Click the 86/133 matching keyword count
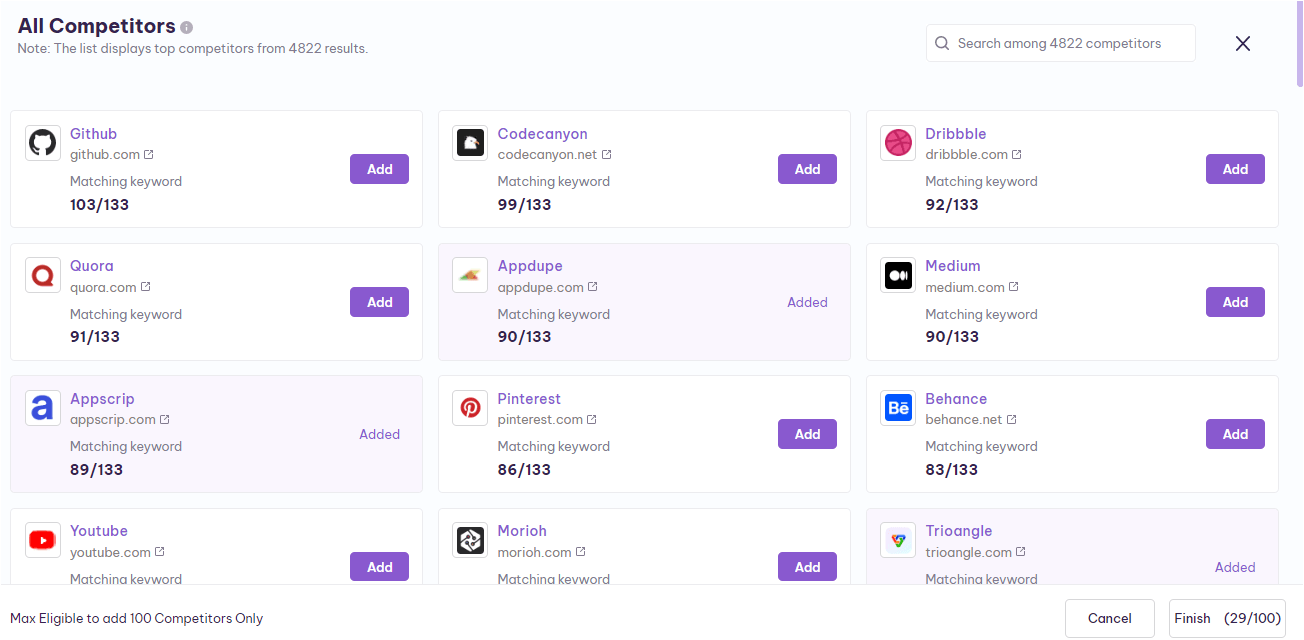Image resolution: width=1304 pixels, height=640 pixels. pyautogui.click(x=524, y=469)
